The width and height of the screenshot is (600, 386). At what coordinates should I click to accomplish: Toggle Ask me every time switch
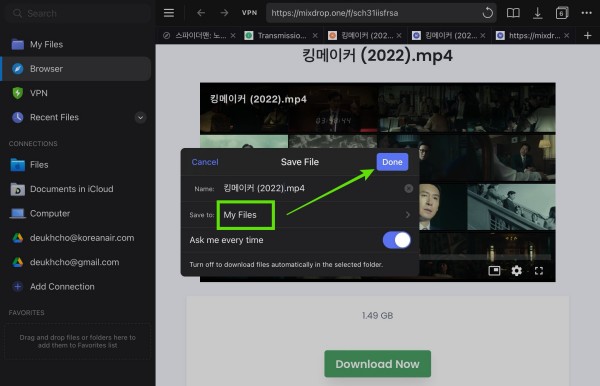[396, 240]
